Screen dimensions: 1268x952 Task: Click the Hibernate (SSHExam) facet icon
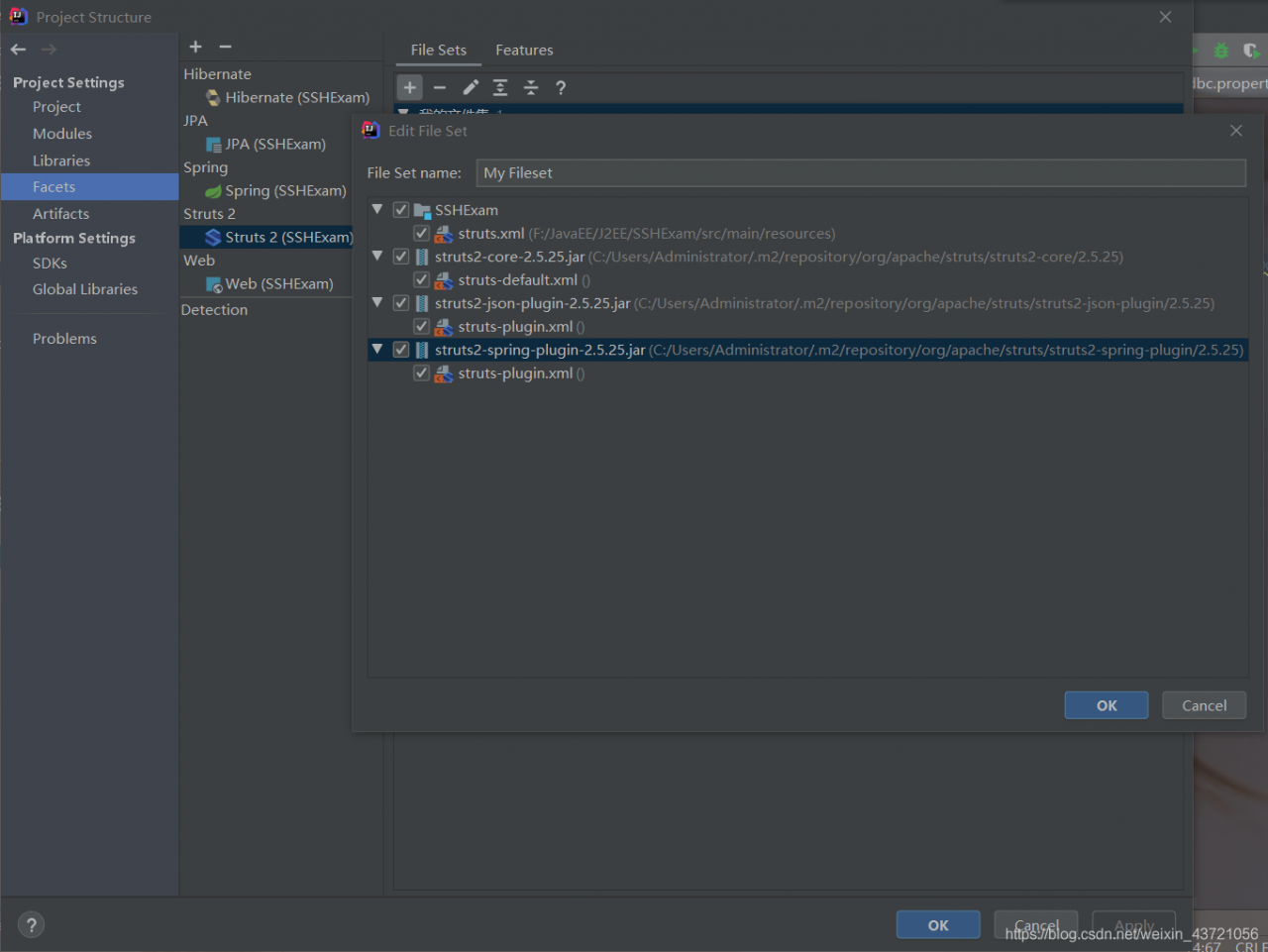click(x=213, y=97)
